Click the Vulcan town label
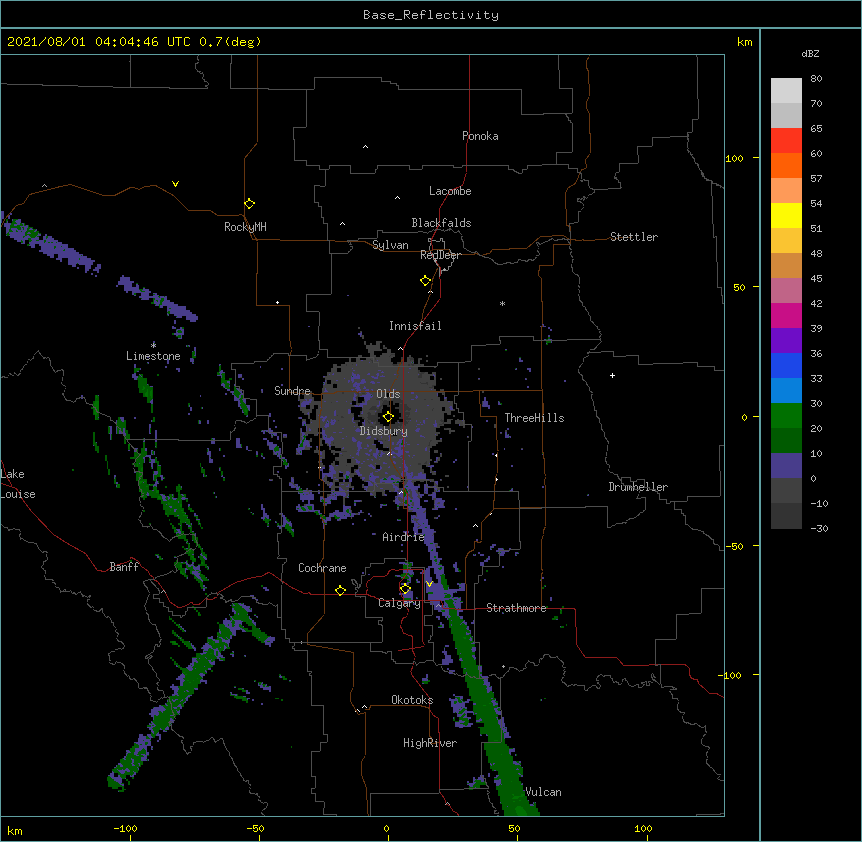Screen dimensions: 862x842 [543, 792]
